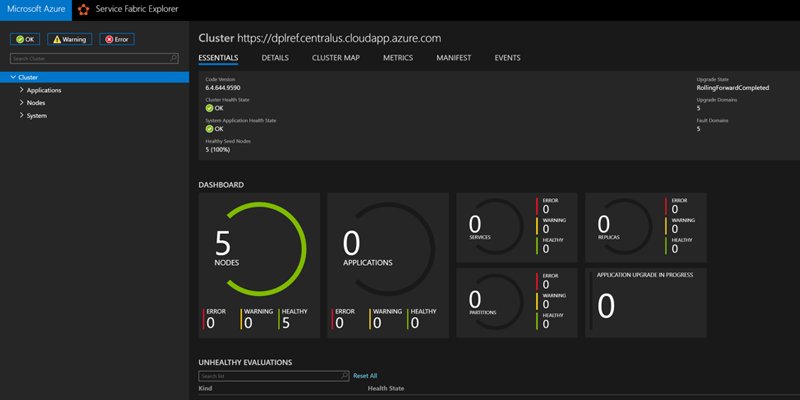Click the Search Cluster input field
Image resolution: width=800 pixels, height=400 pixels.
94,59
